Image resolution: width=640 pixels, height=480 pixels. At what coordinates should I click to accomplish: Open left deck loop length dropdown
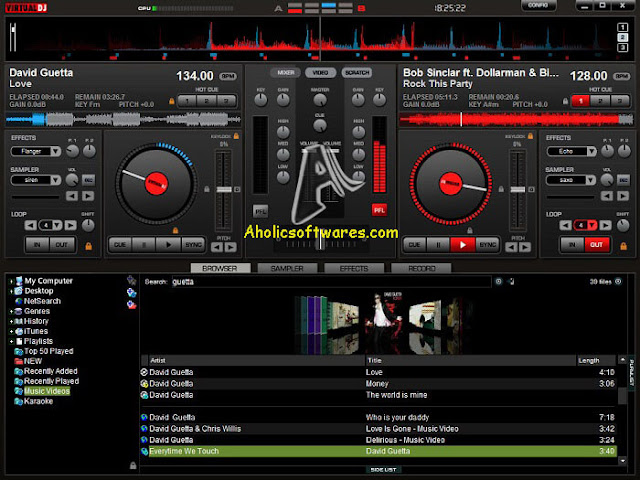(x=57, y=225)
